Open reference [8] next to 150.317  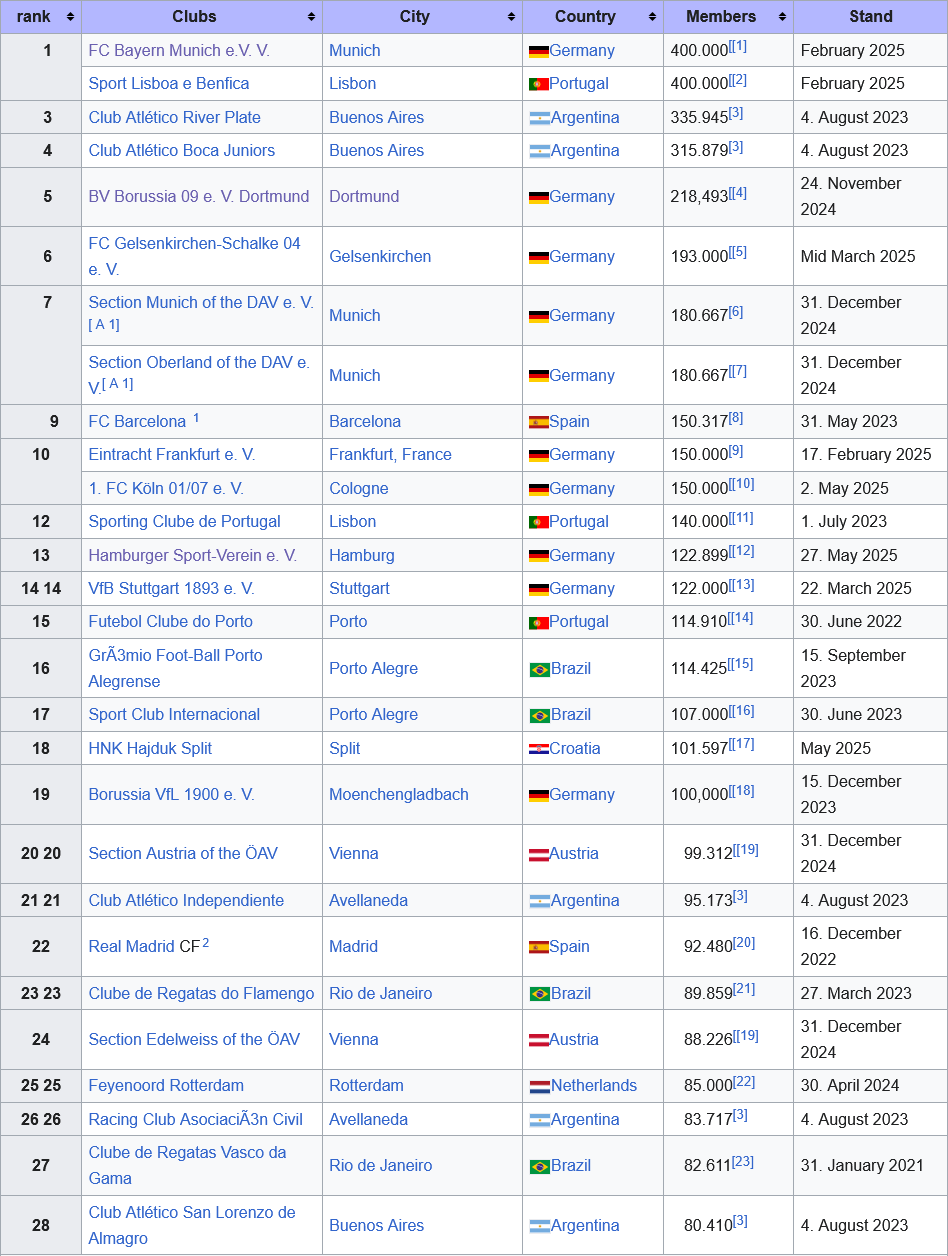736,418
